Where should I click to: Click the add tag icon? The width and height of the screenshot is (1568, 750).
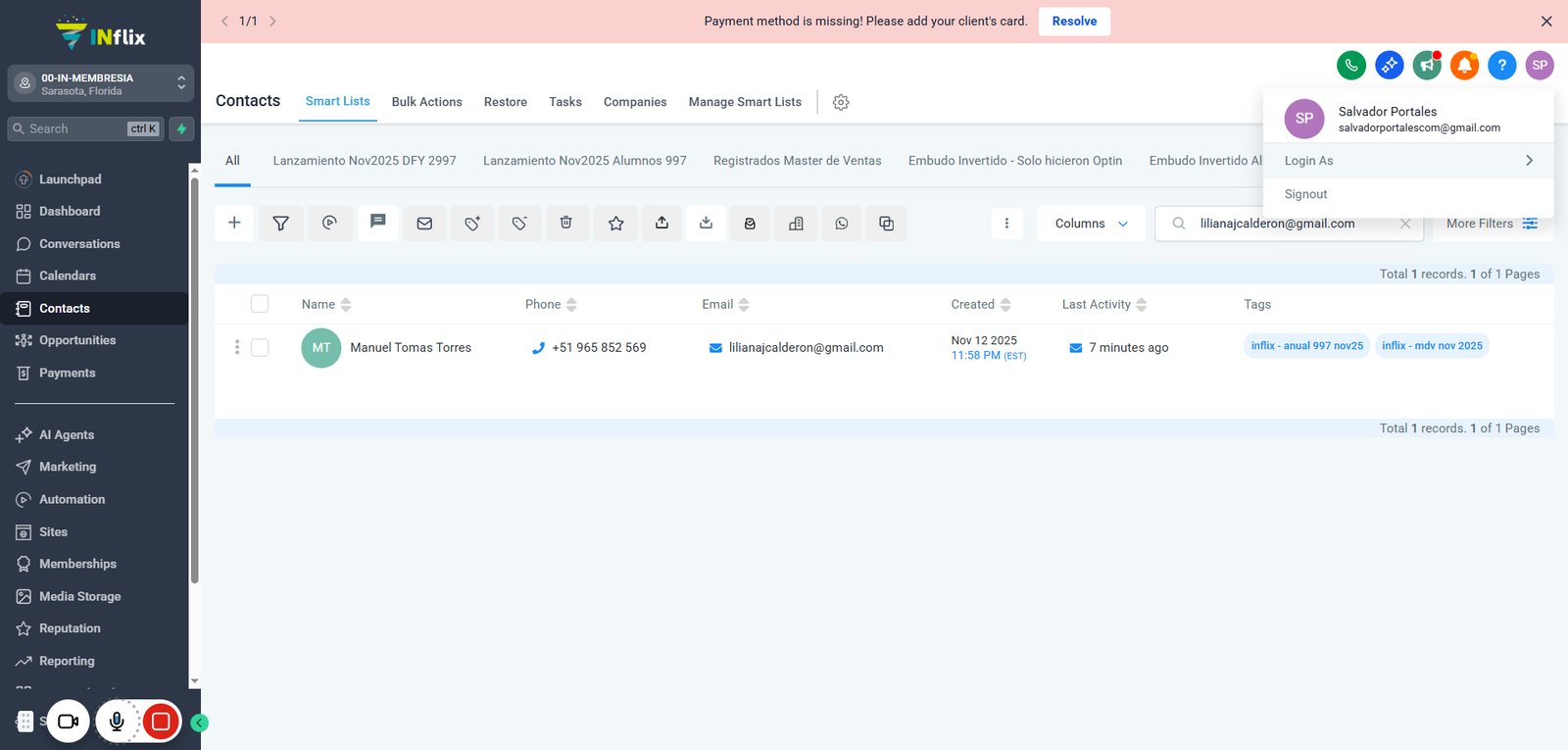472,224
